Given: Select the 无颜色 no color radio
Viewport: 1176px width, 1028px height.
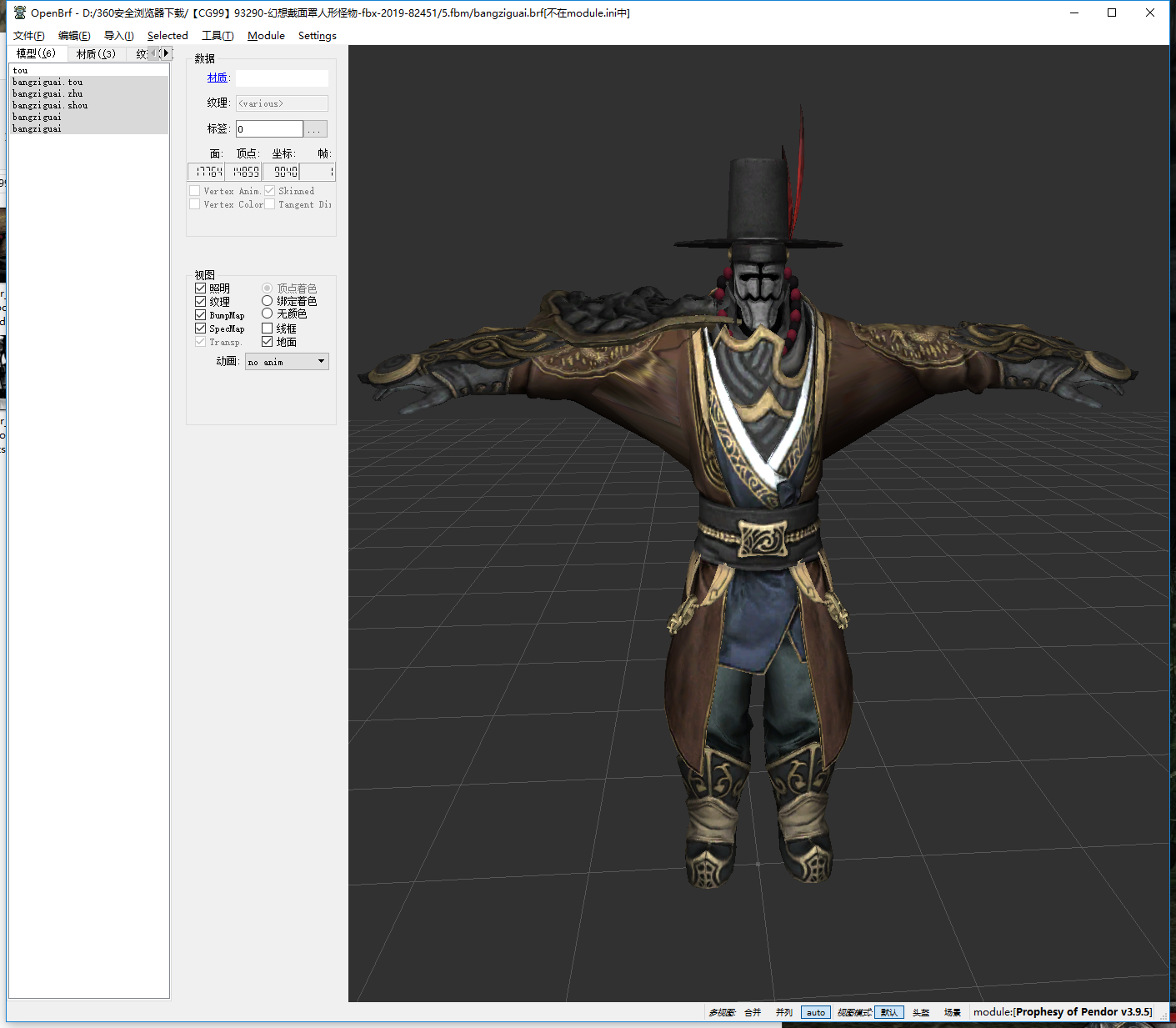Looking at the screenshot, I should (268, 313).
